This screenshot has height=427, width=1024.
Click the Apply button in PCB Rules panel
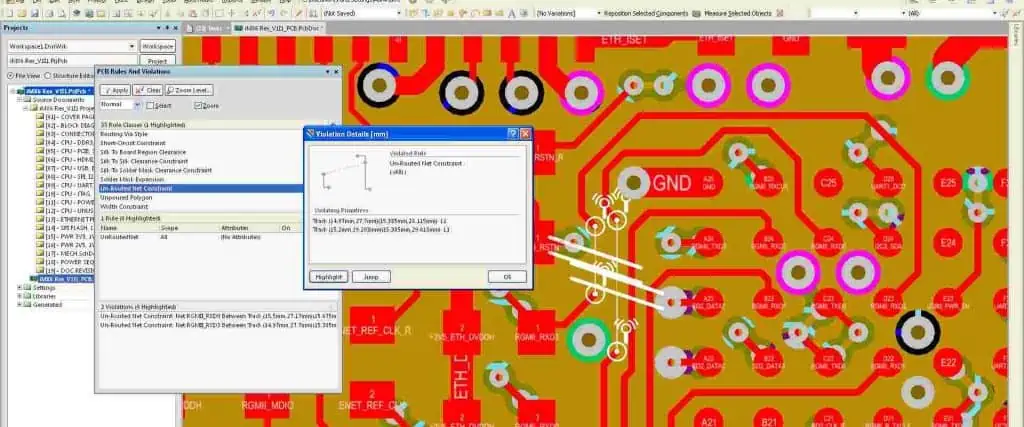click(x=115, y=90)
